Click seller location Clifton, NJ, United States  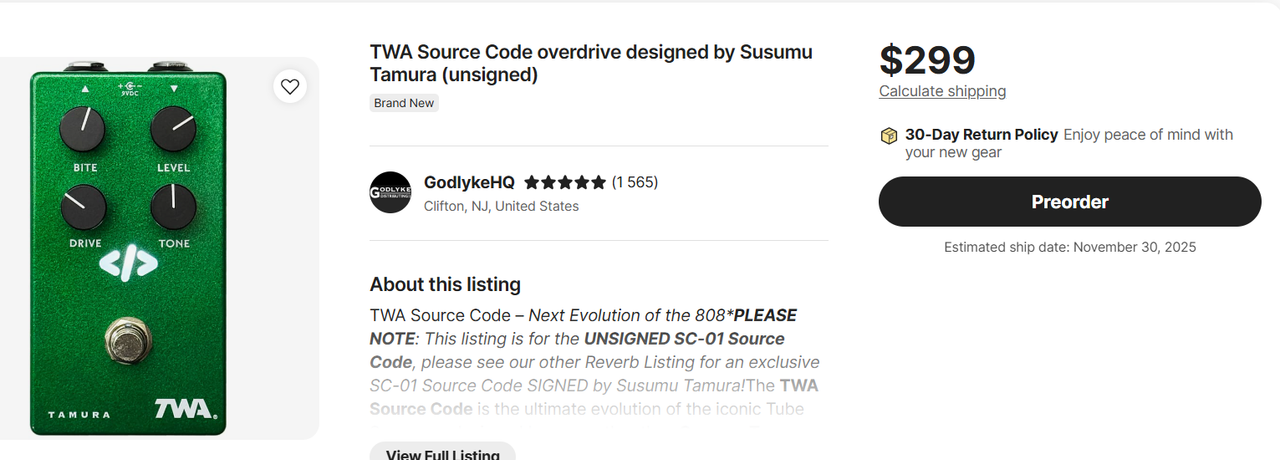click(501, 206)
